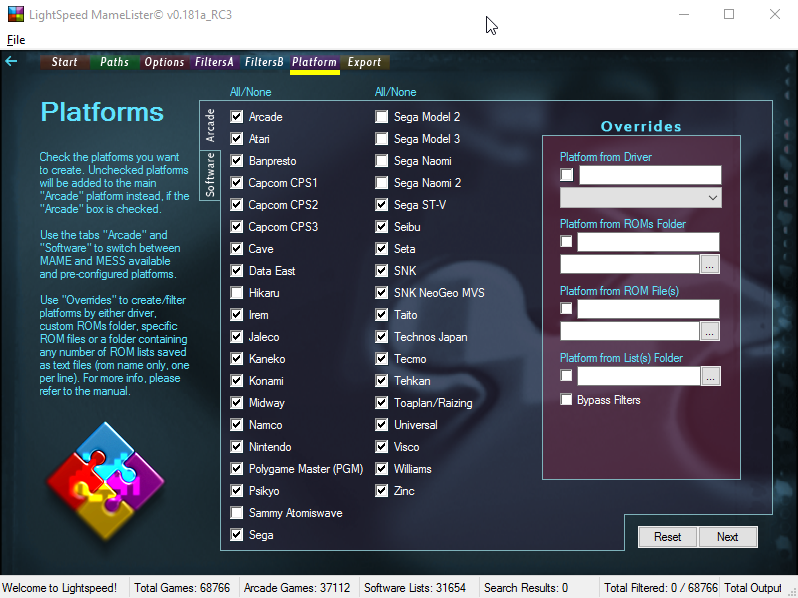Click the MameLister app icon in title bar
Viewport: 798px width, 598px height.
(16, 14)
